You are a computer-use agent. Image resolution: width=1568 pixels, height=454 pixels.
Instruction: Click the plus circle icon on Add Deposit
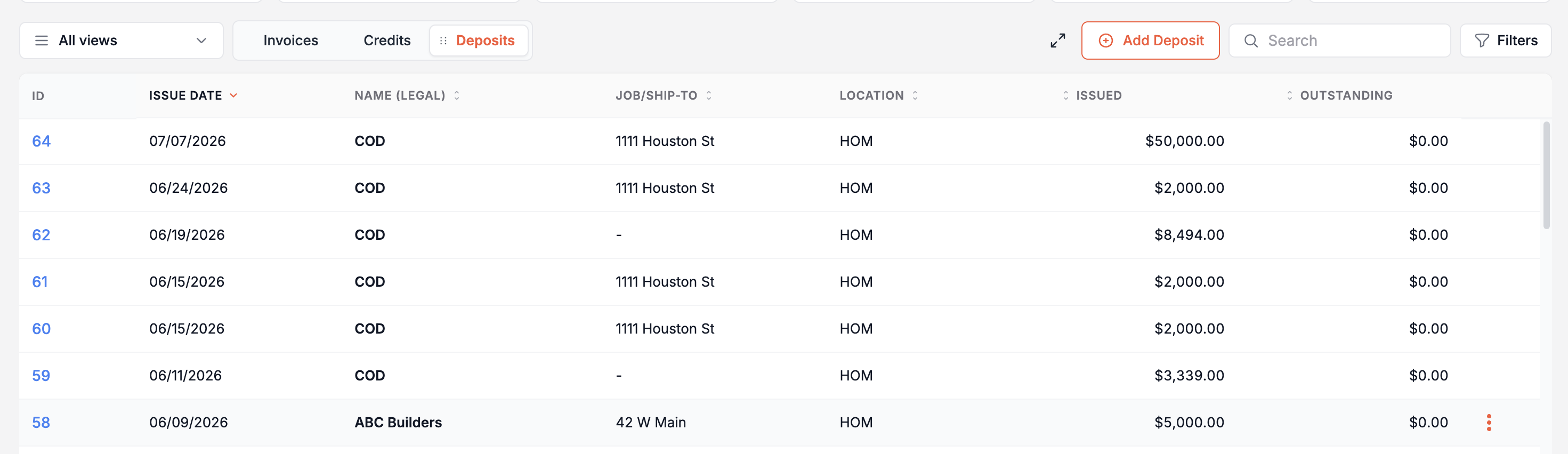pos(1105,41)
